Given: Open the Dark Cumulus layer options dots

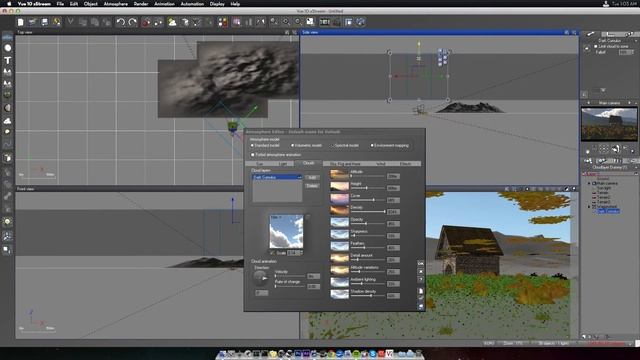Looking at the screenshot, I should [300, 177].
